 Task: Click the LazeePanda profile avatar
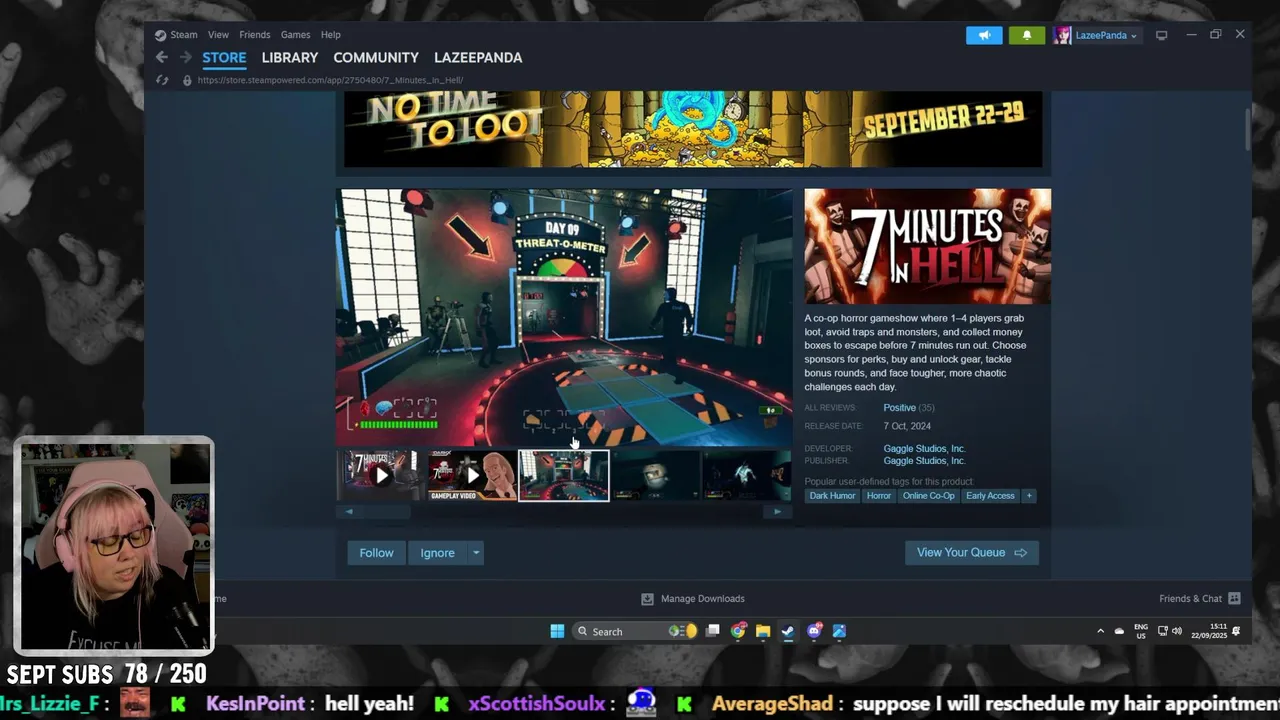click(x=1062, y=35)
